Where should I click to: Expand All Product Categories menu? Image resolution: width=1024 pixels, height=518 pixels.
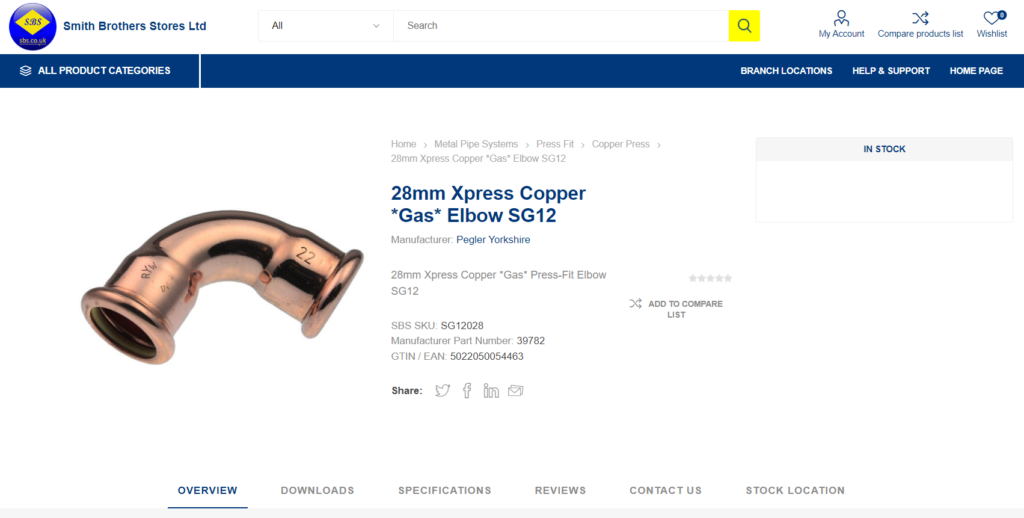click(95, 71)
